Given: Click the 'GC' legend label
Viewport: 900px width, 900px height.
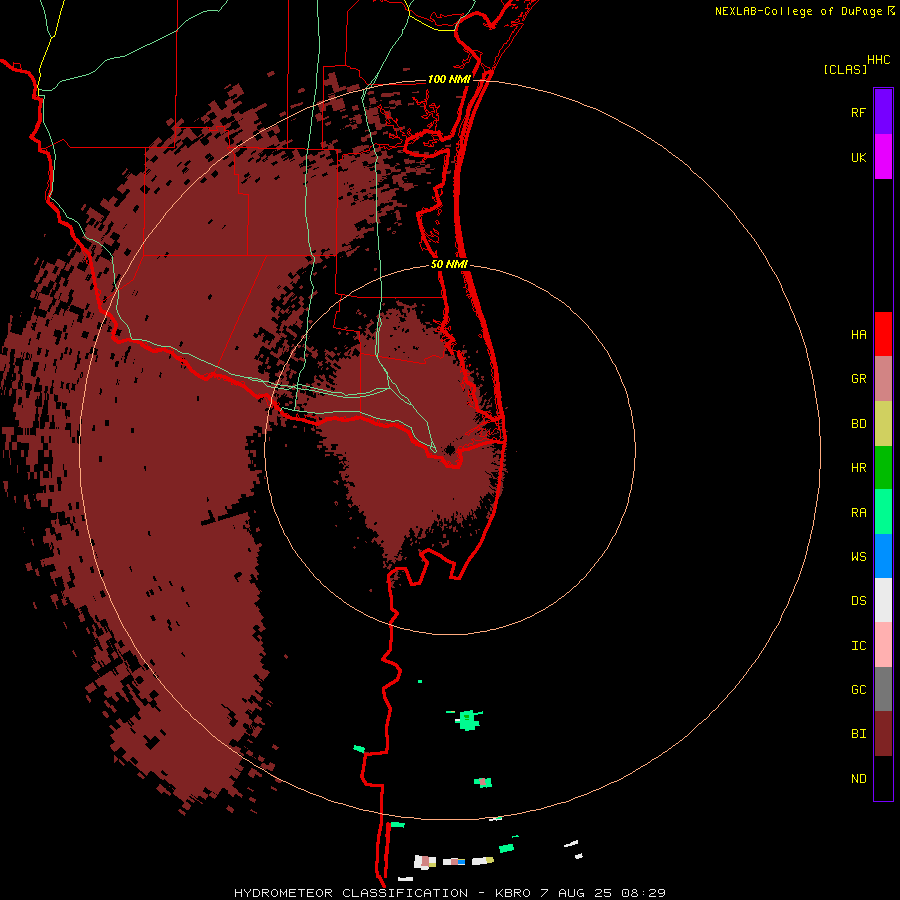Looking at the screenshot, I should (858, 689).
